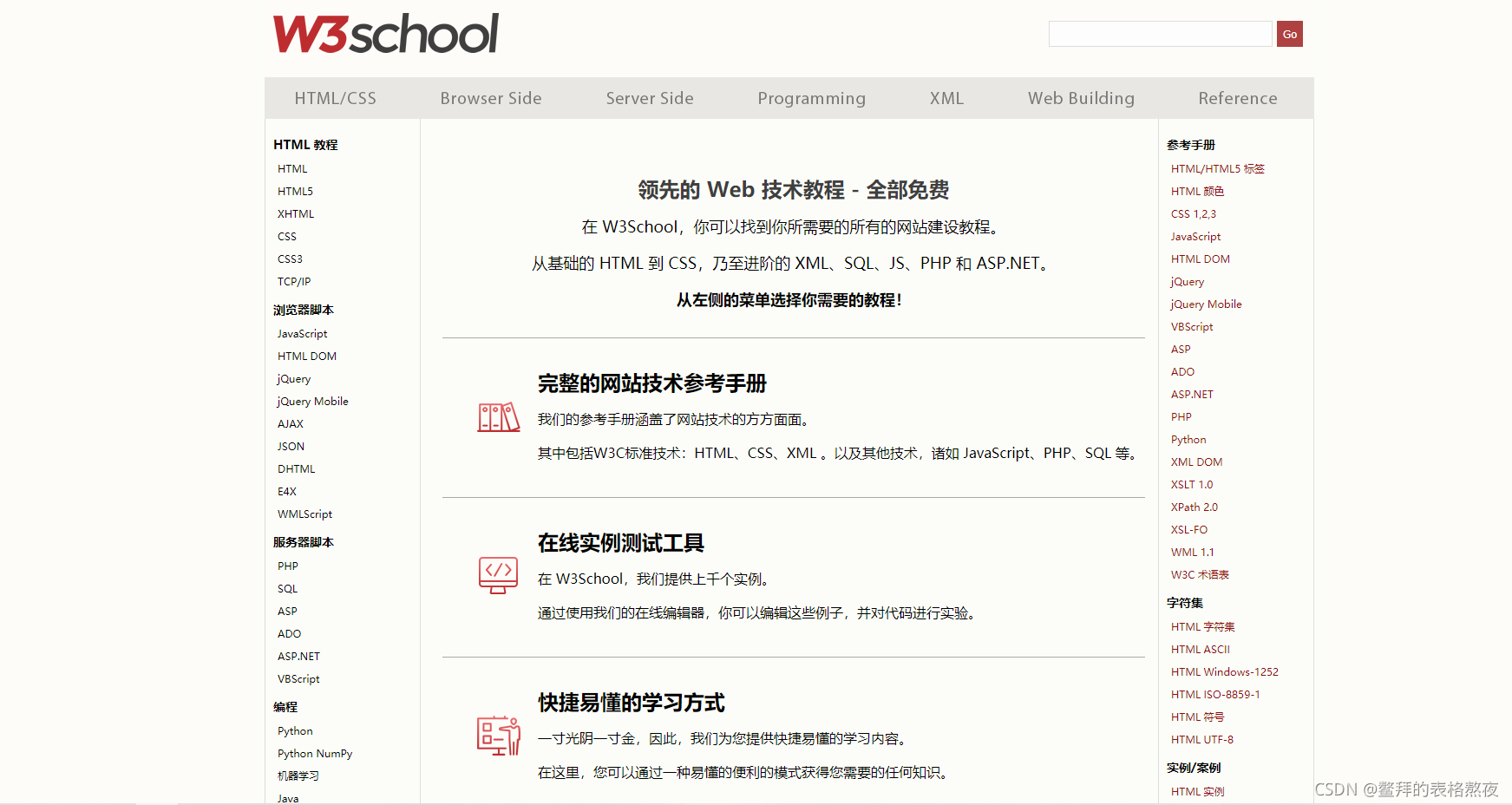This screenshot has height=805, width=1512.
Task: Open the HTML UTF-8 charset link
Action: 1202,740
